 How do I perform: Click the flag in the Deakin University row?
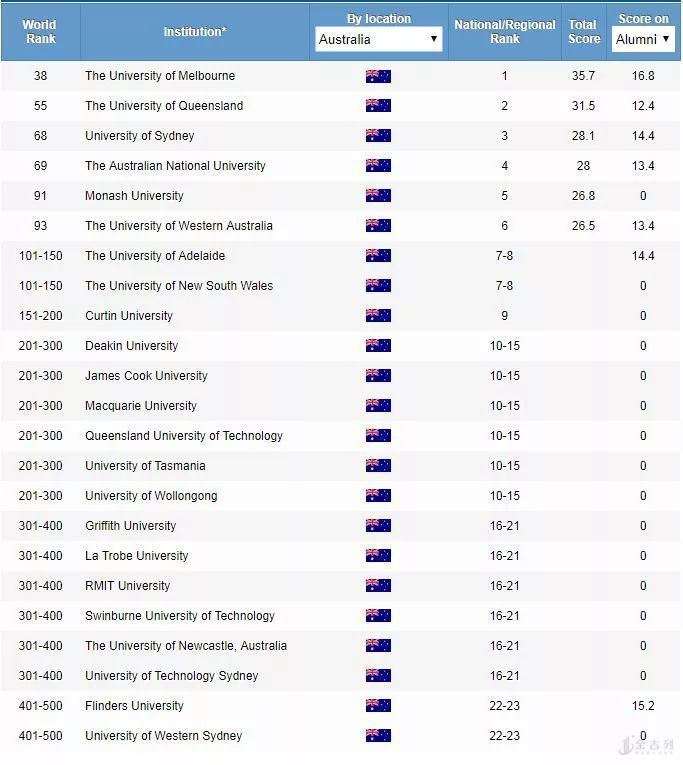(x=378, y=346)
